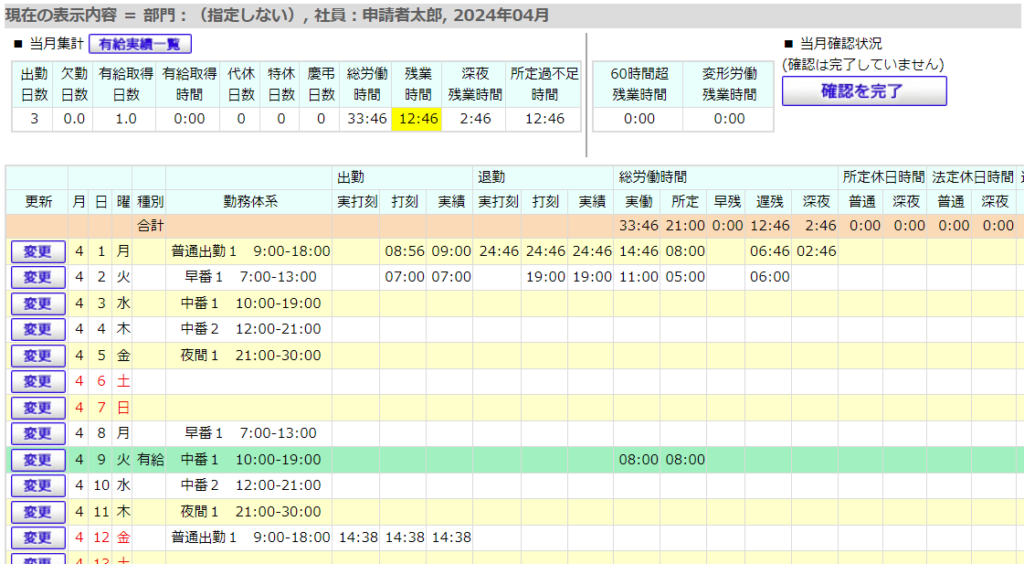Select 有給 type cell on April 9
1024x564 pixels.
150,460
